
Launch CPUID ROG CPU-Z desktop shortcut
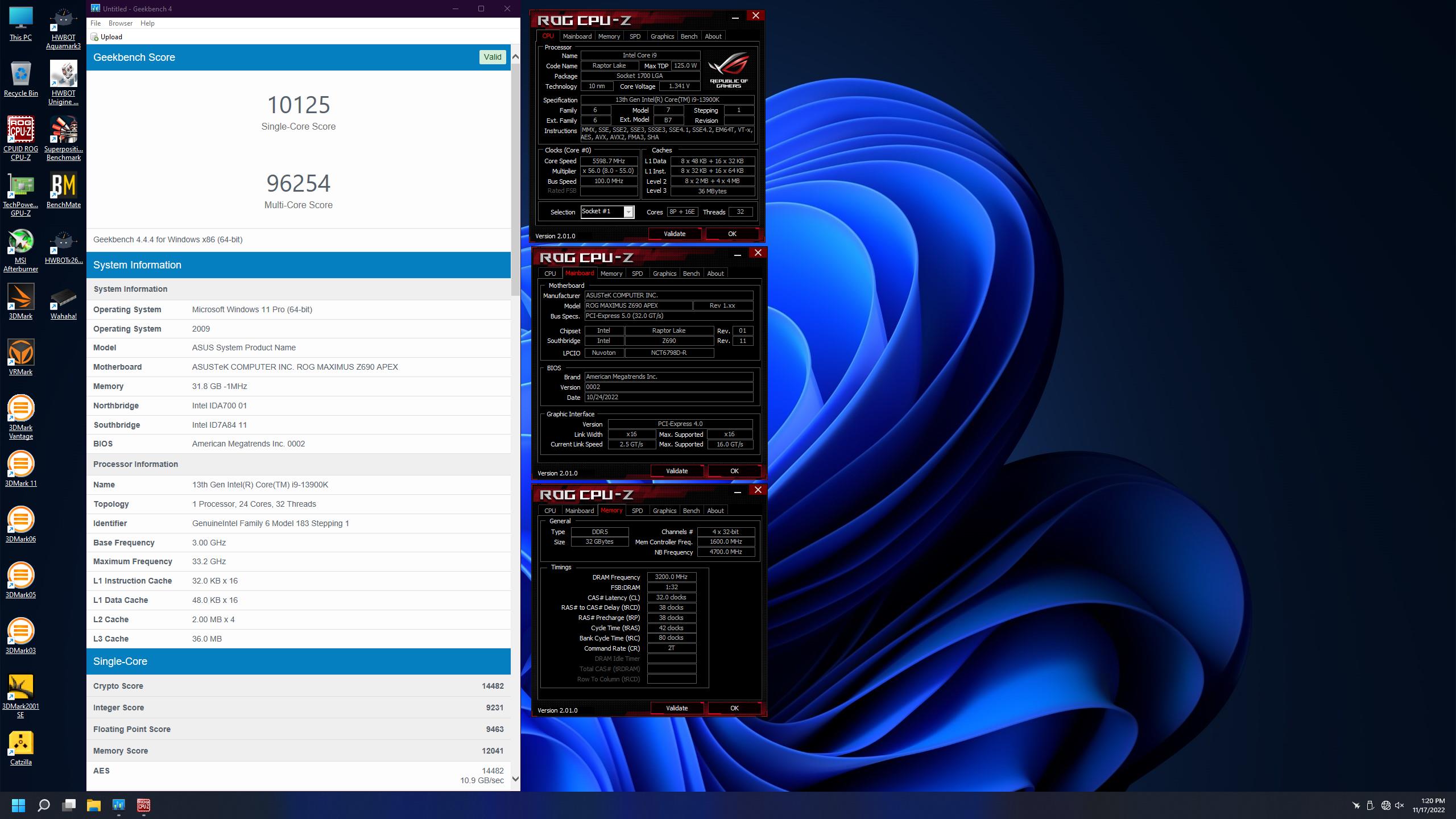(x=21, y=138)
